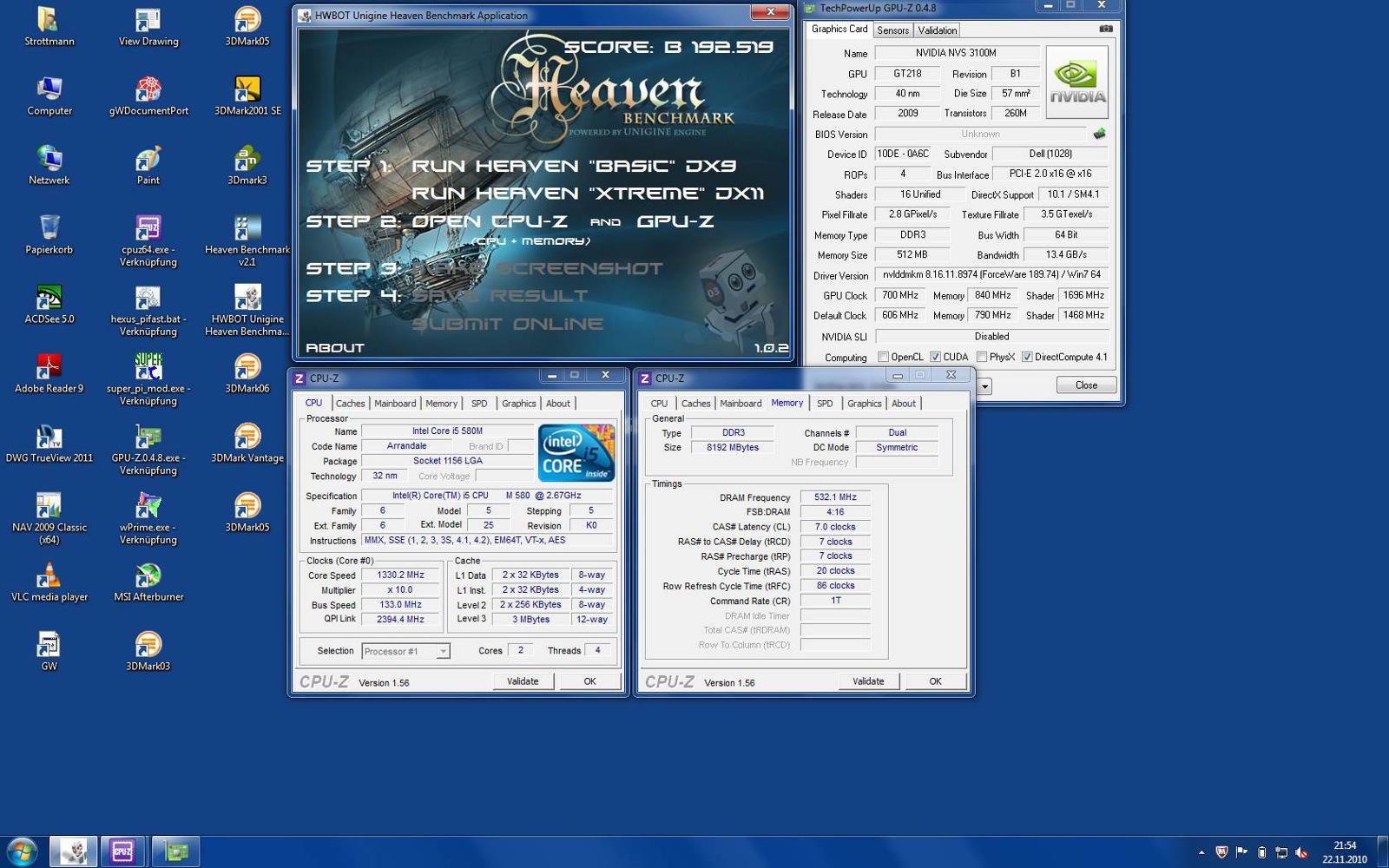Toggle the CUDA checkbox in GPU-Z
Image resolution: width=1389 pixels, height=868 pixels.
(935, 357)
